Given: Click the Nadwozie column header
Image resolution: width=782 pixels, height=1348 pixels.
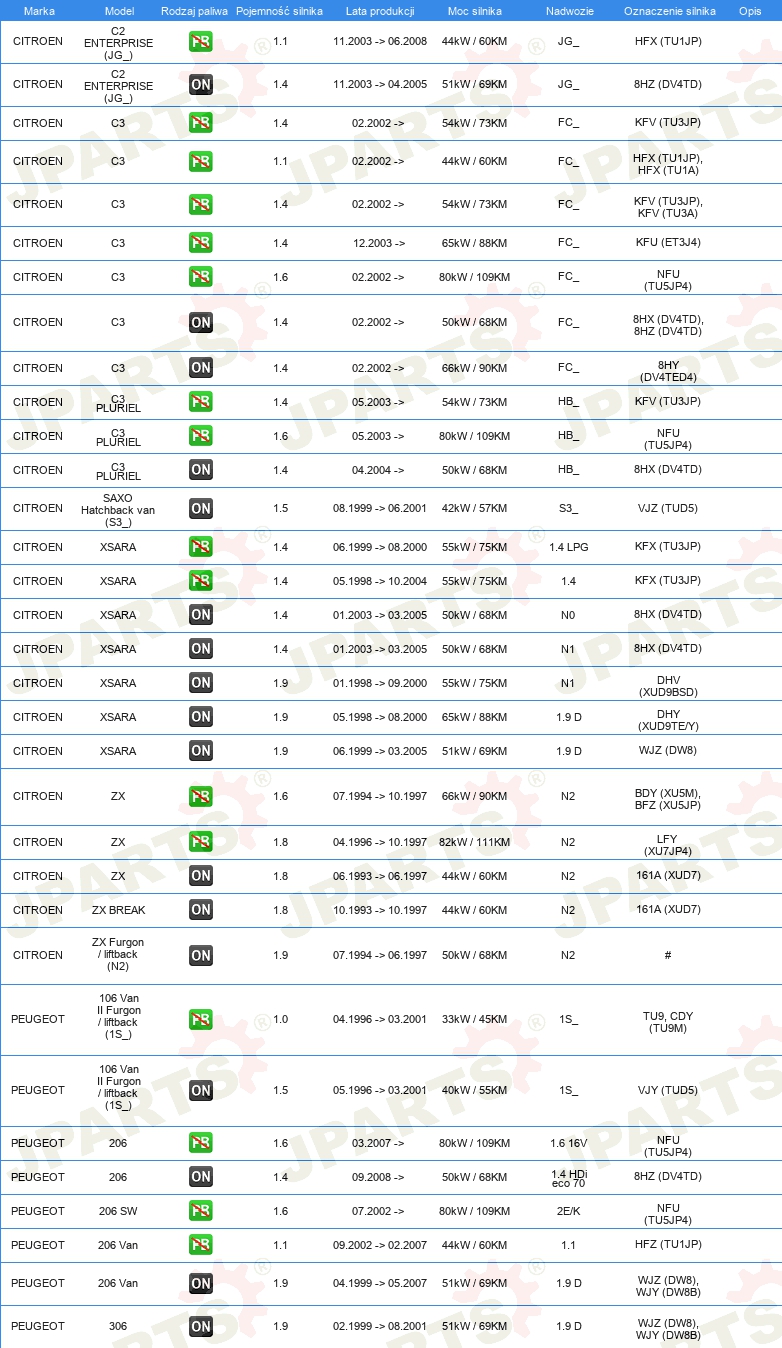Looking at the screenshot, I should (x=568, y=10).
